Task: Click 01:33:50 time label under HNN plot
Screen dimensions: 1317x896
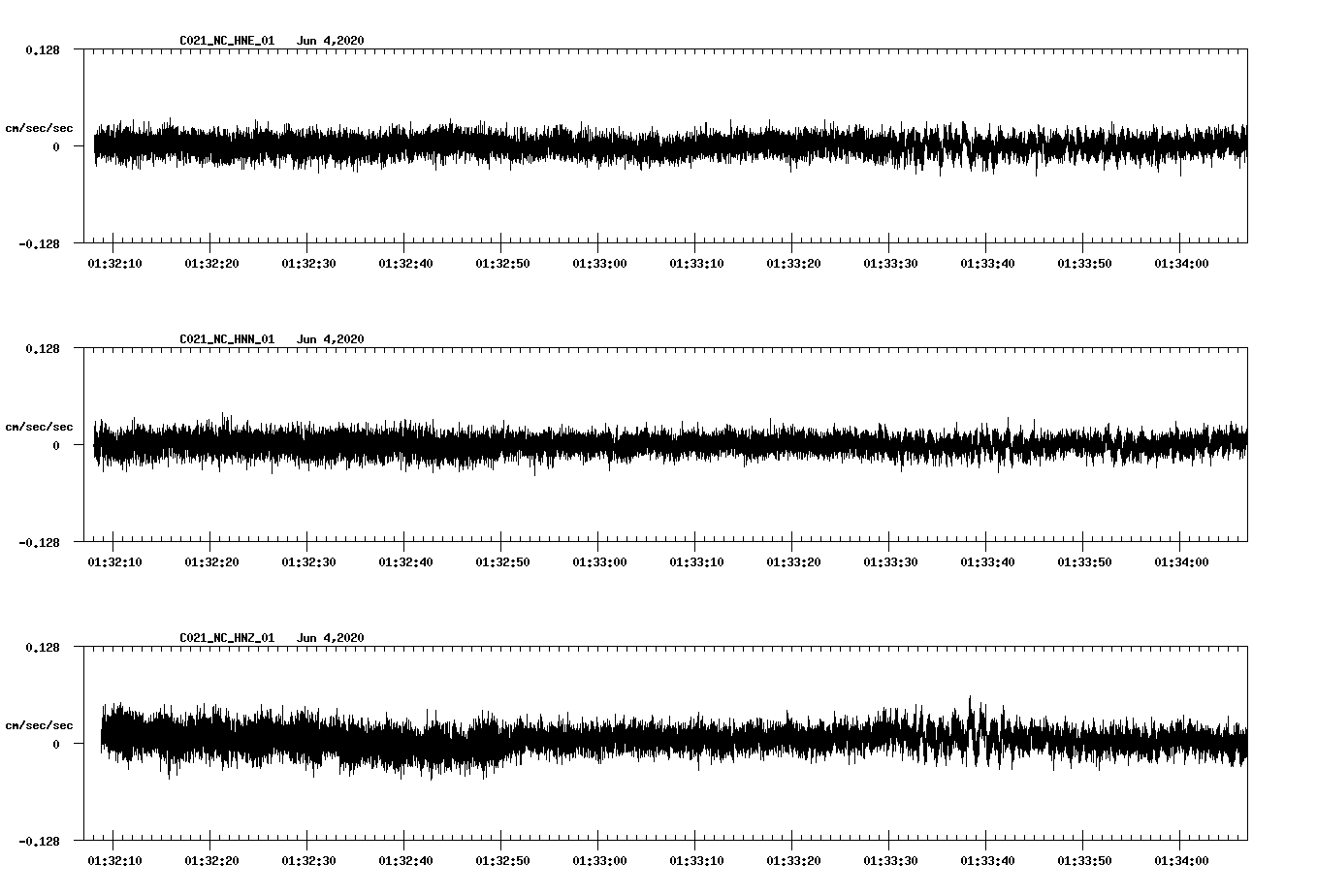Action: tap(1084, 562)
